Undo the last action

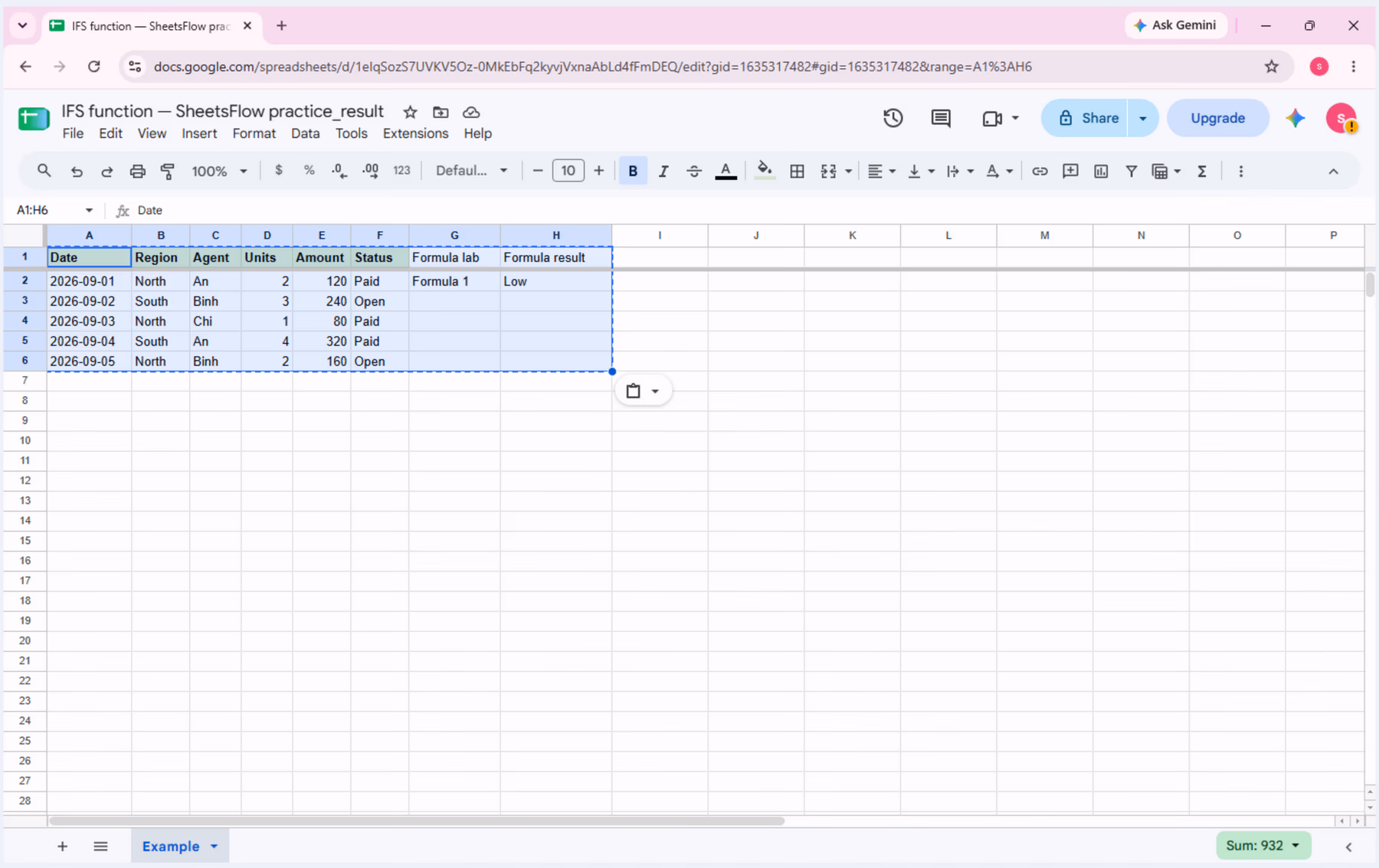click(76, 171)
